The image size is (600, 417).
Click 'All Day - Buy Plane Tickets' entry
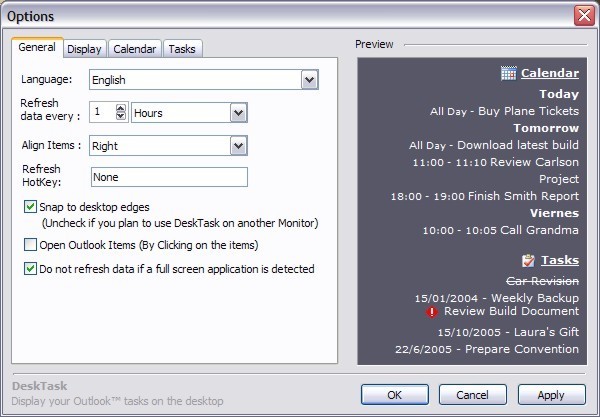tap(504, 111)
